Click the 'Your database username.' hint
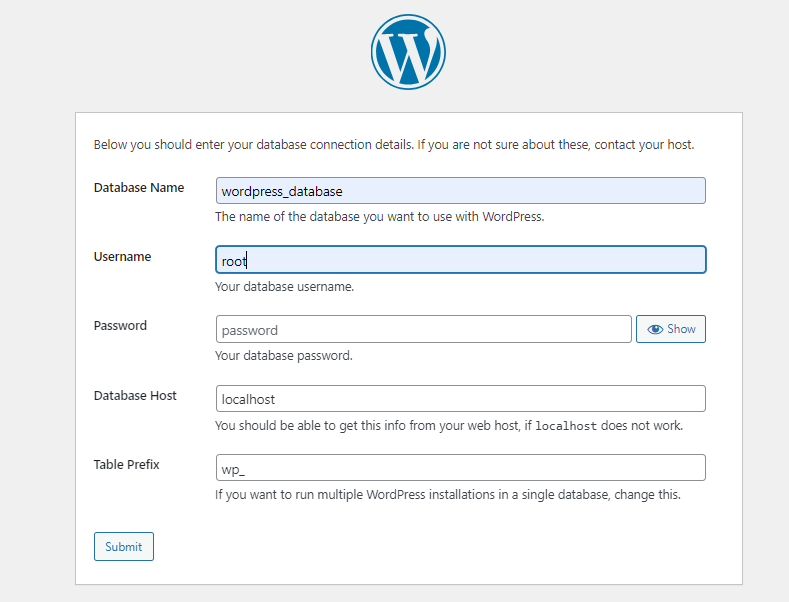The width and height of the screenshot is (789, 602). pyautogui.click(x=284, y=287)
